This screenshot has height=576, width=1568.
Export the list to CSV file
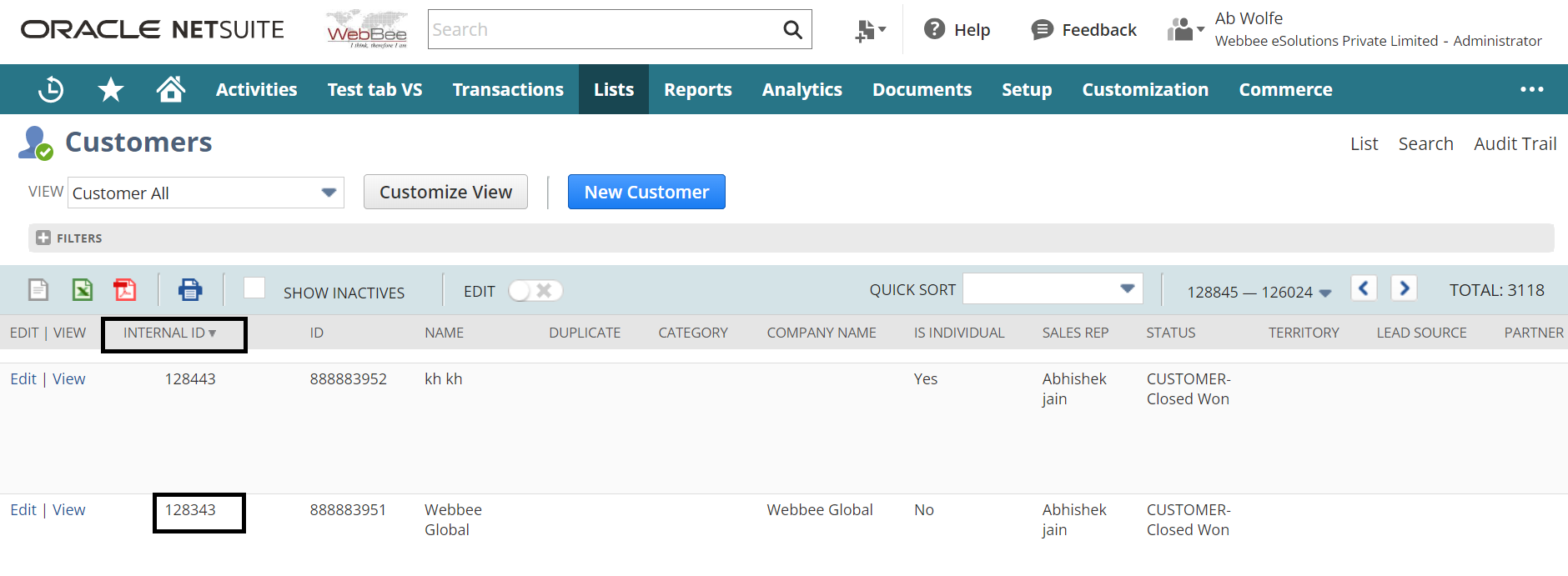(x=38, y=290)
